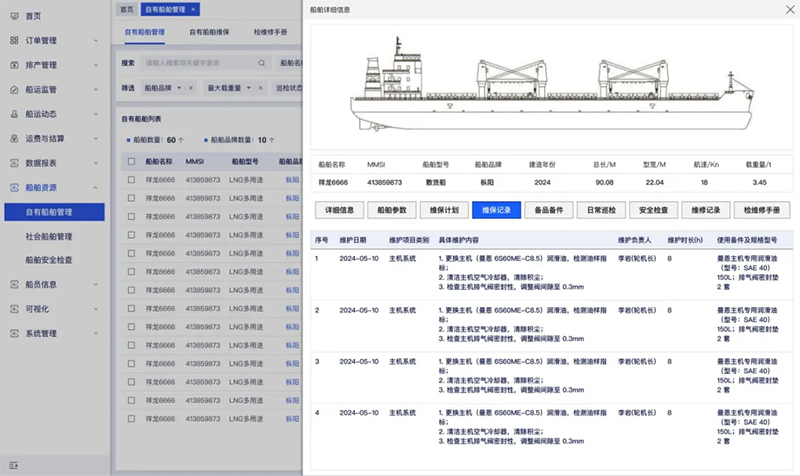Click the 运费与结算 sidebar icon

pos(13,138)
